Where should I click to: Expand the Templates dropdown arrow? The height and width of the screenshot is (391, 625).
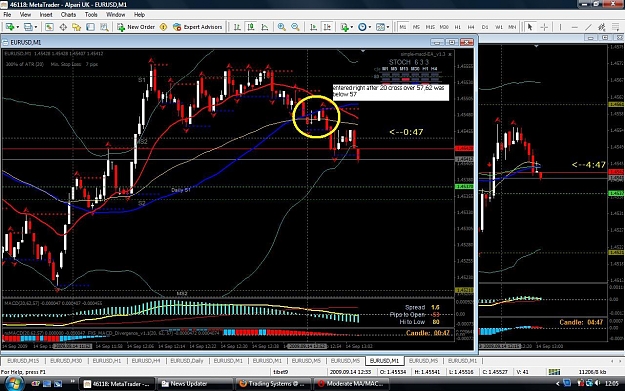click(x=388, y=27)
